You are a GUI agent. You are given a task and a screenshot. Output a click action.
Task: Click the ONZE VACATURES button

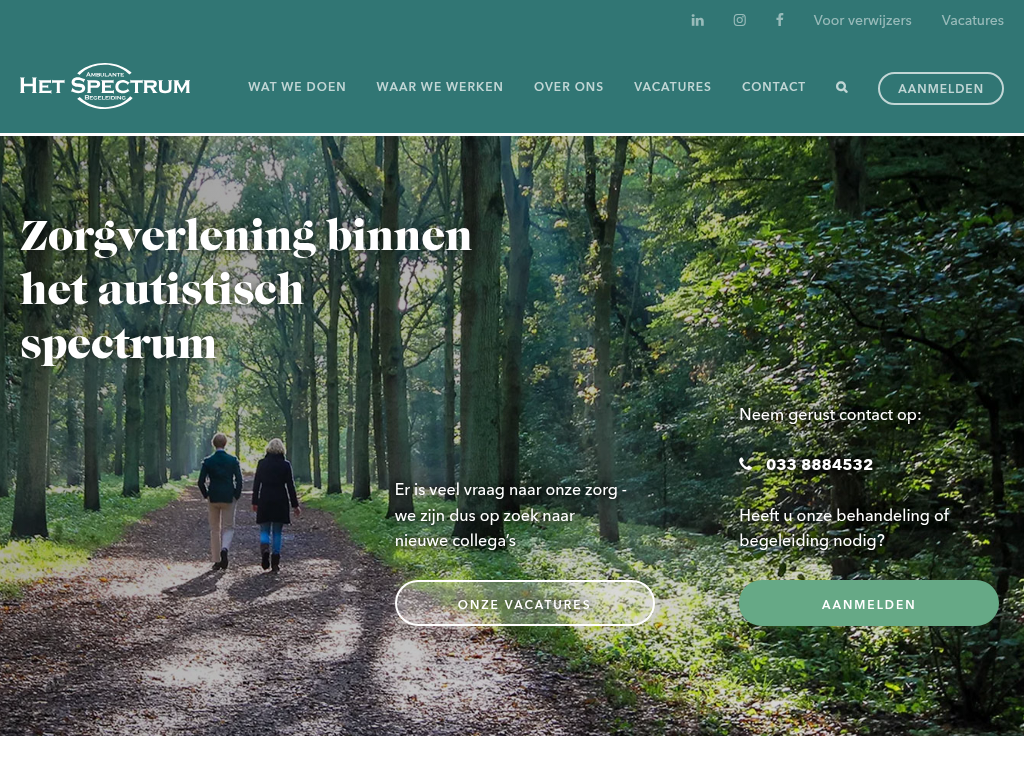click(x=524, y=603)
